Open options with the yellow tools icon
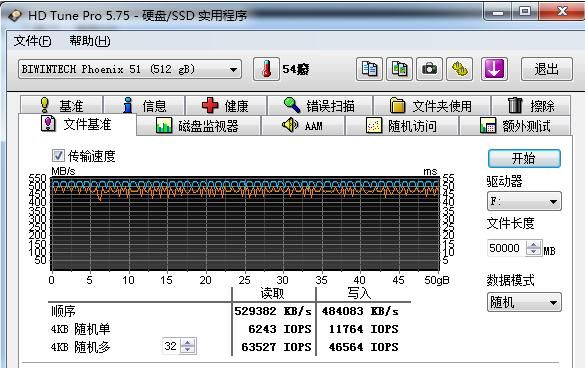 [460, 69]
